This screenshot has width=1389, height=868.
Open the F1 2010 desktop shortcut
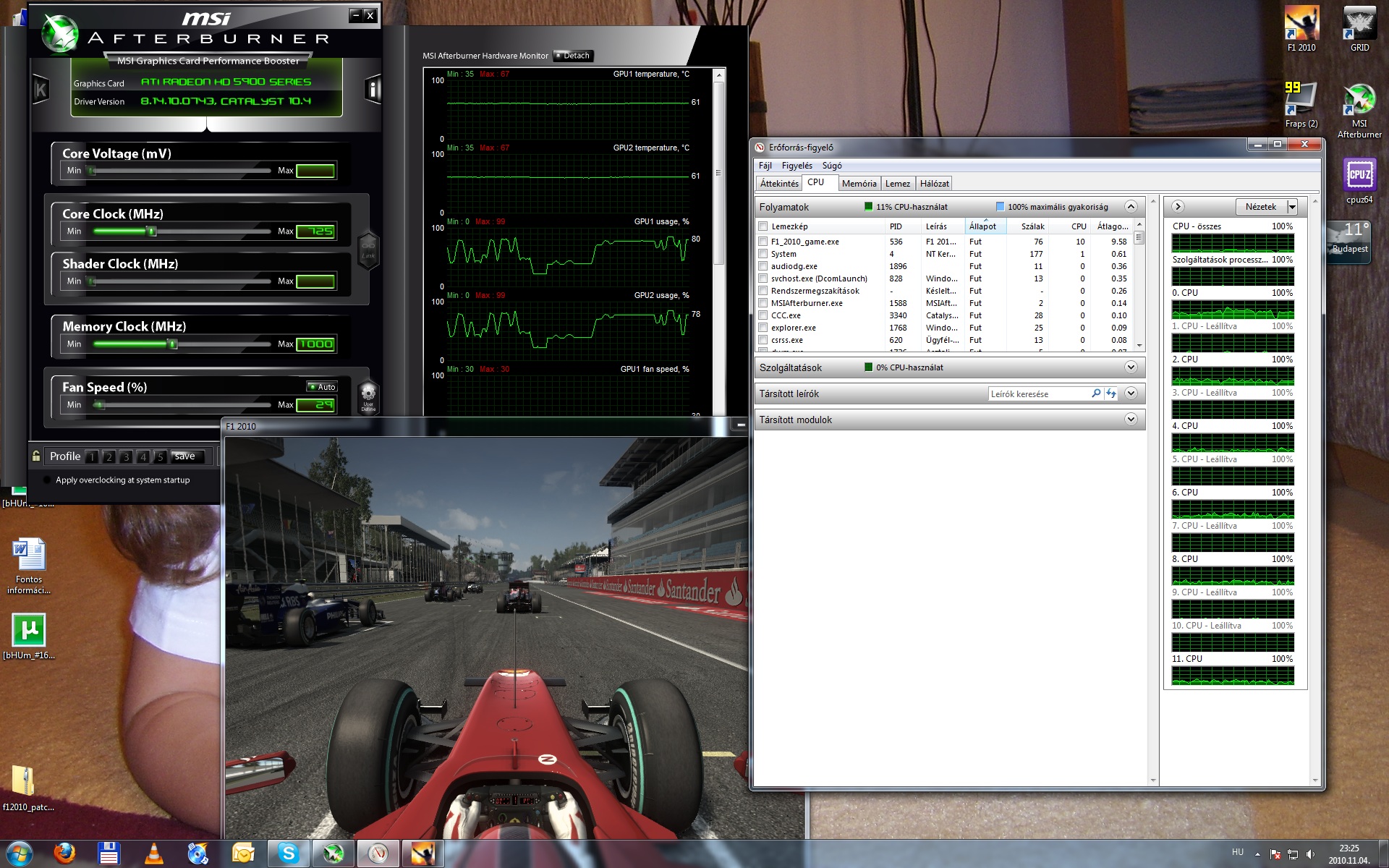pos(1301,30)
